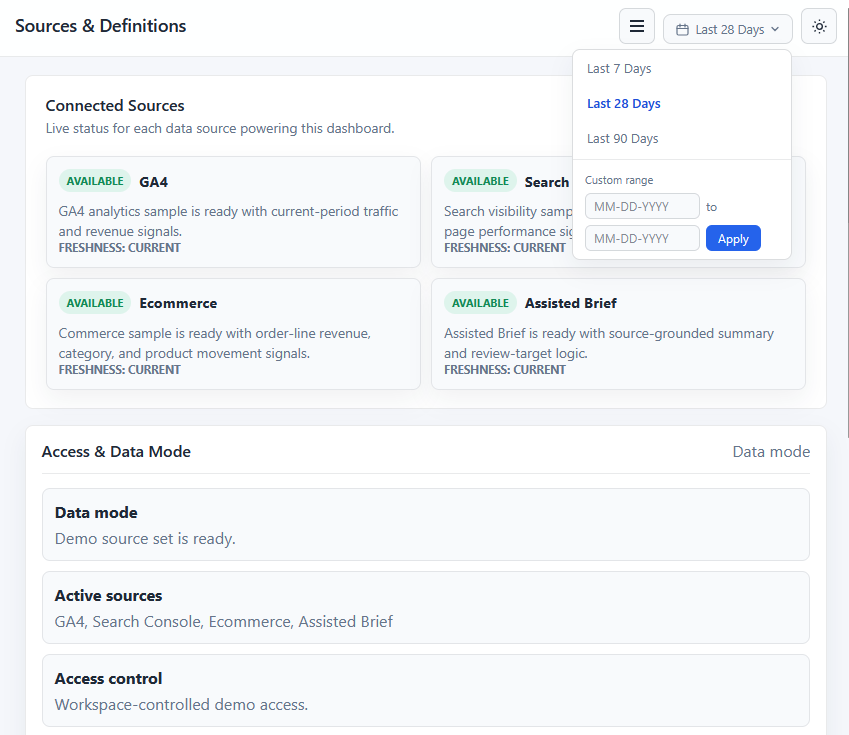Click 'GA4, Search Console, Ecommerce, Assisted Brief' text

coord(224,622)
